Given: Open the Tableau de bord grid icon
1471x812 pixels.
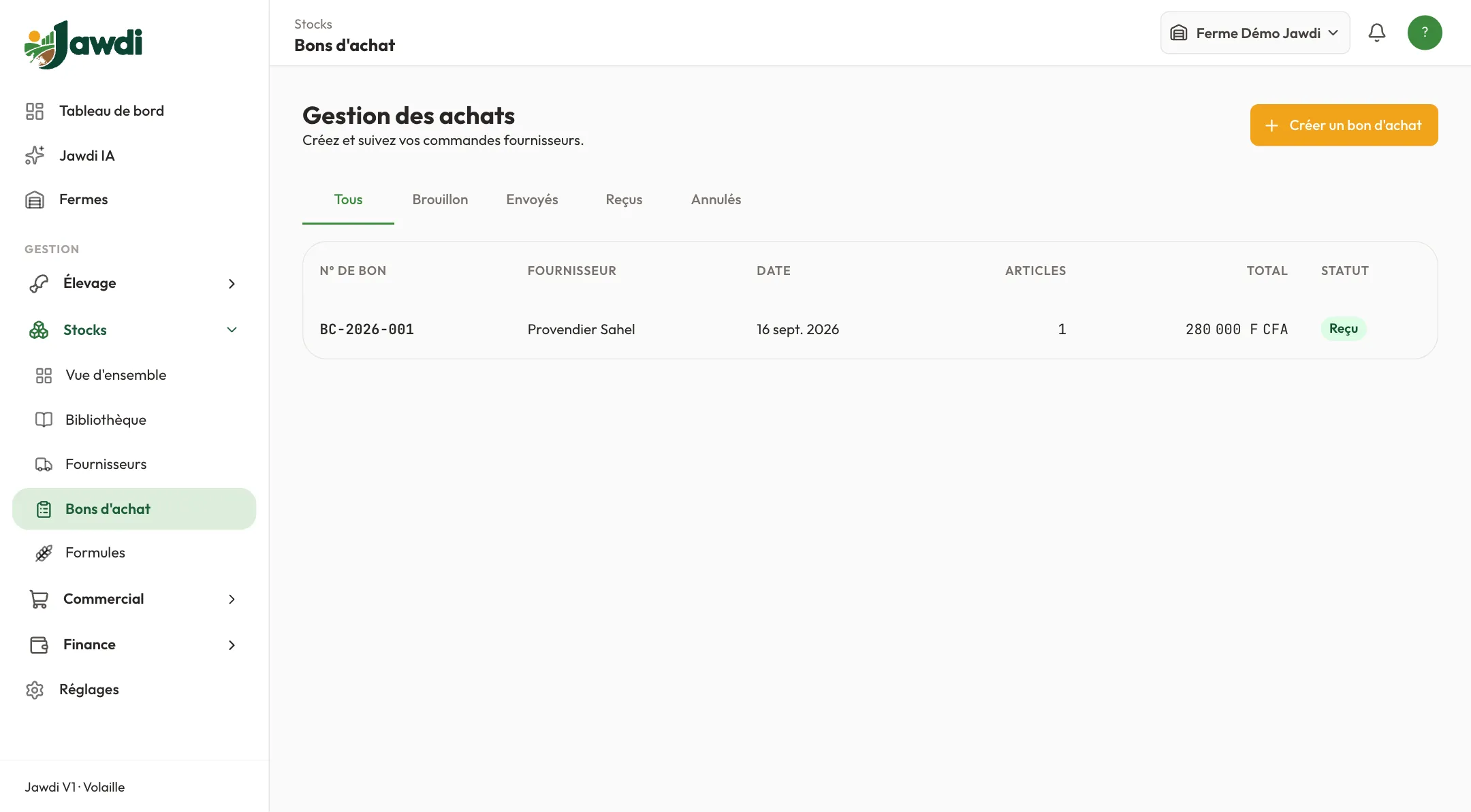Looking at the screenshot, I should (x=35, y=111).
